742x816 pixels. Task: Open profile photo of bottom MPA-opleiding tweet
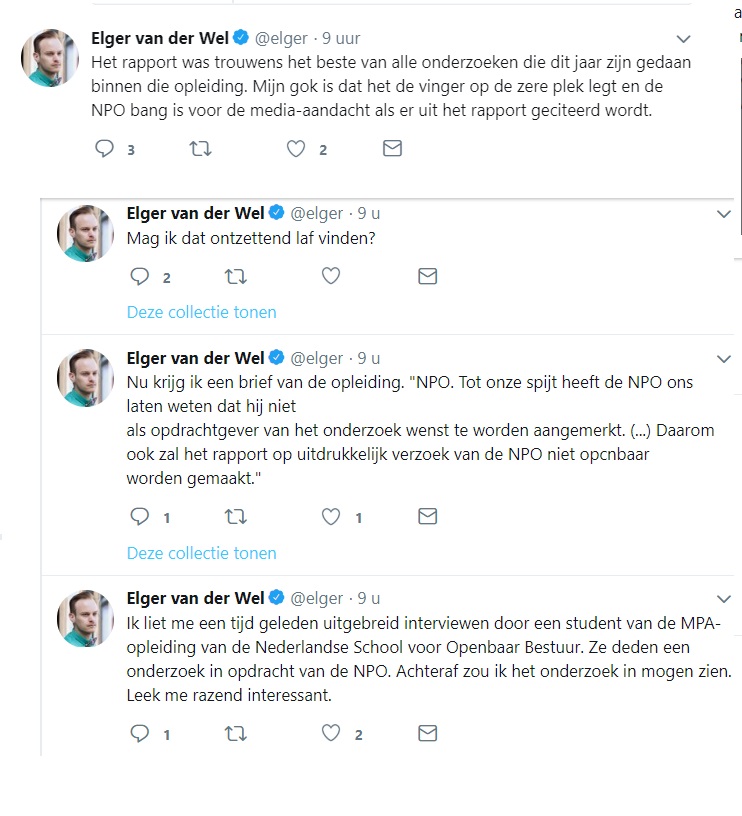85,618
